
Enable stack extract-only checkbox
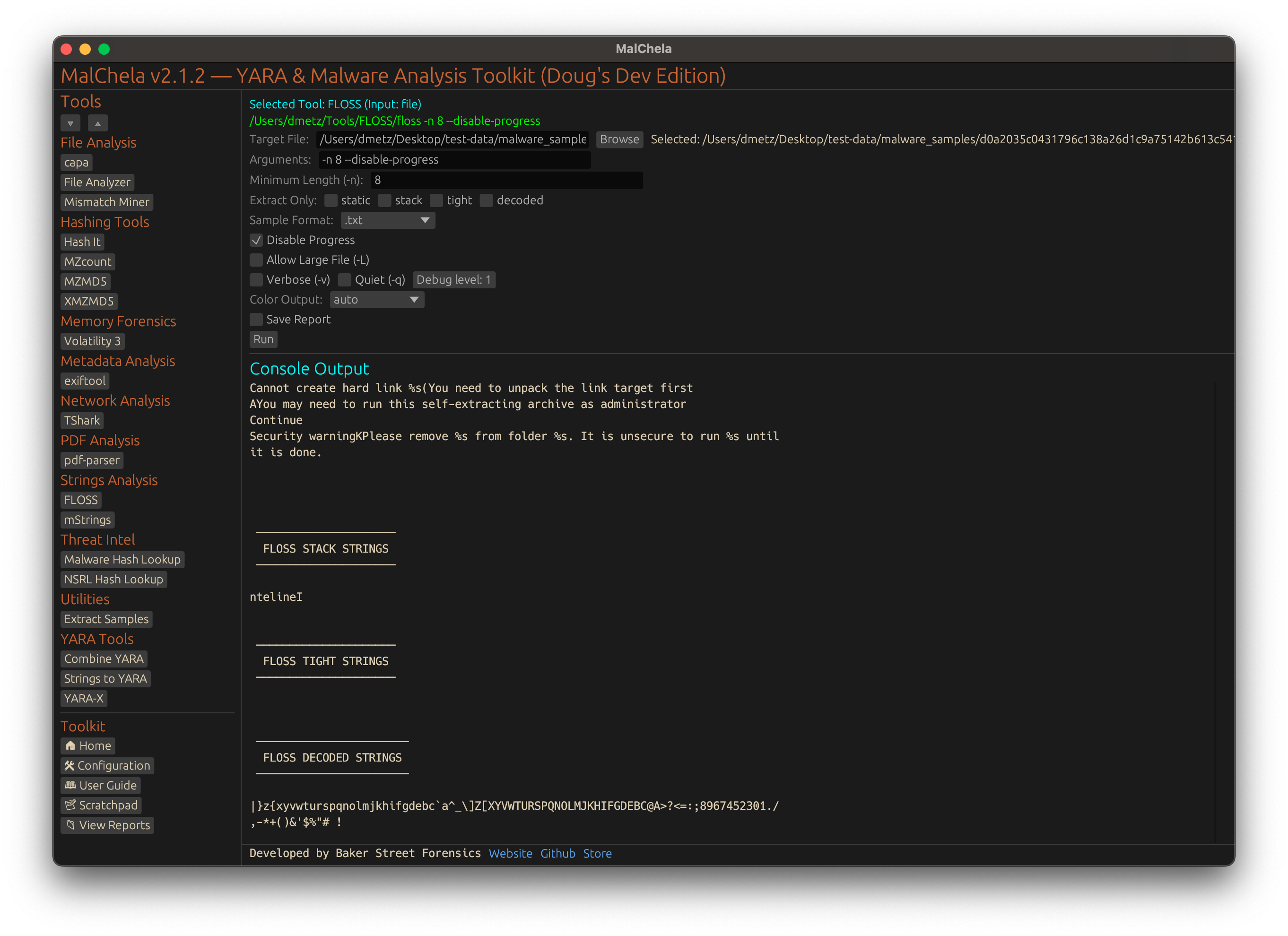click(x=385, y=200)
